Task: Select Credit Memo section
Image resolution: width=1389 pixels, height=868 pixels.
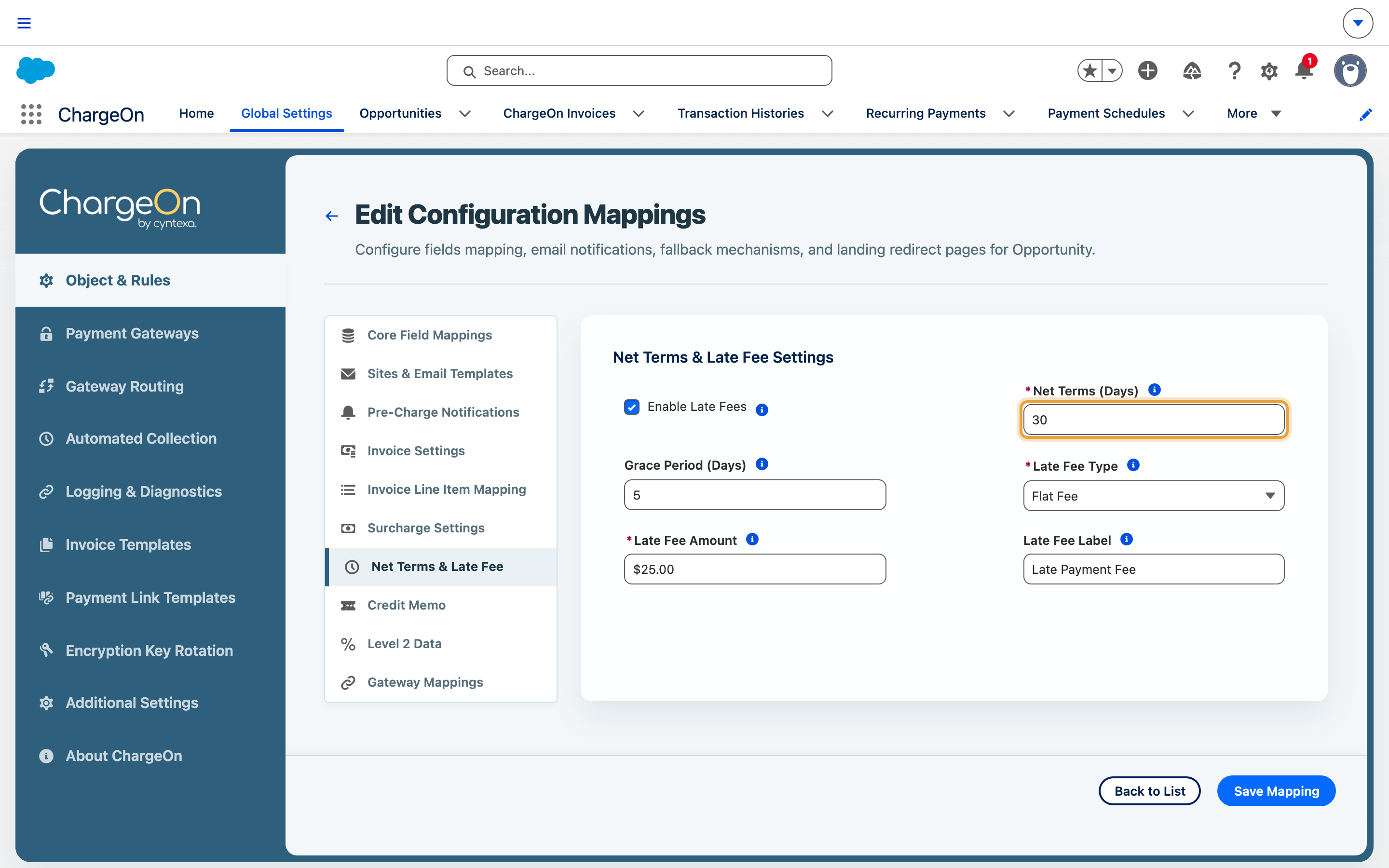Action: pyautogui.click(x=441, y=605)
